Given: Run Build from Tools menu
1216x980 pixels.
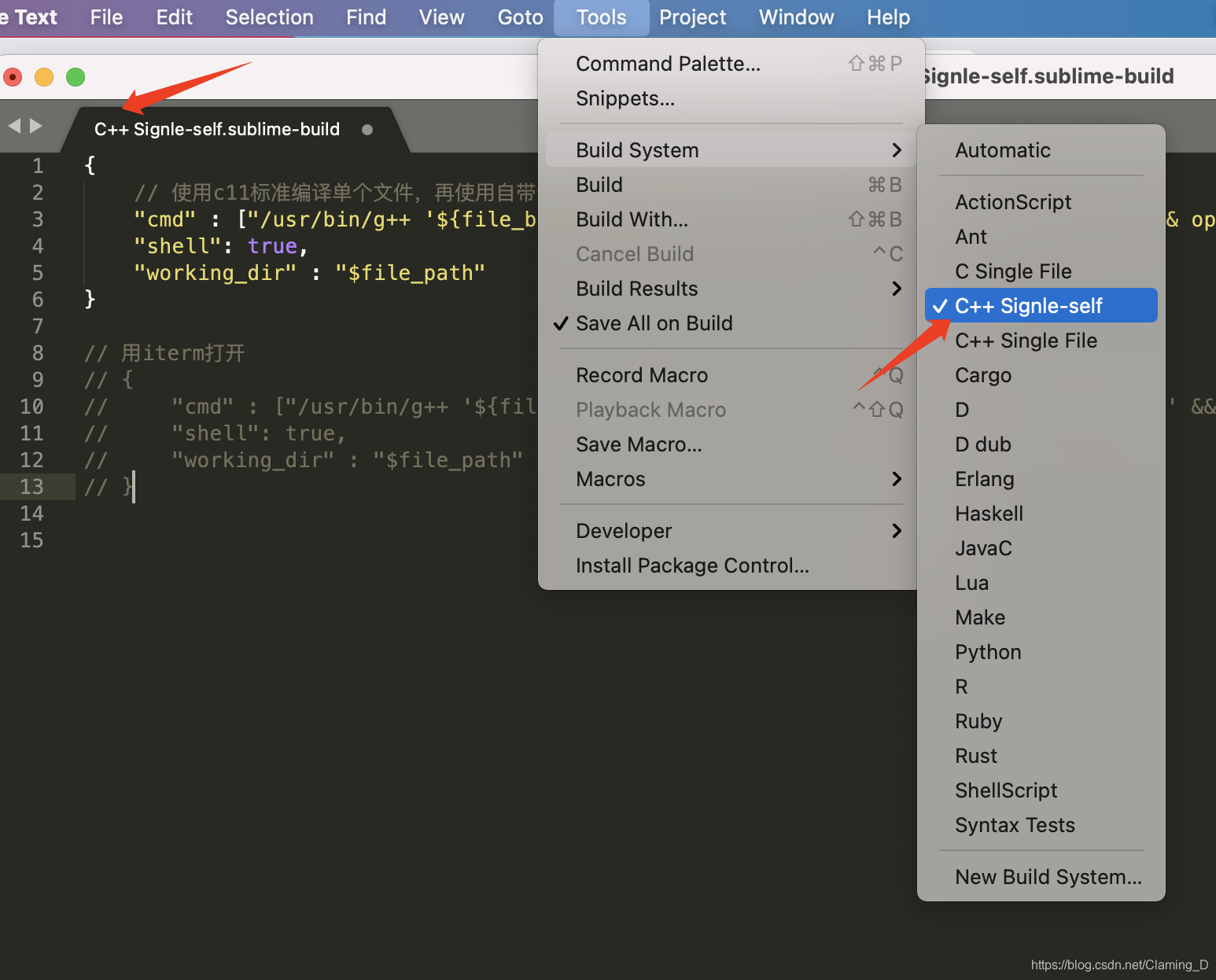Looking at the screenshot, I should click(731, 185).
